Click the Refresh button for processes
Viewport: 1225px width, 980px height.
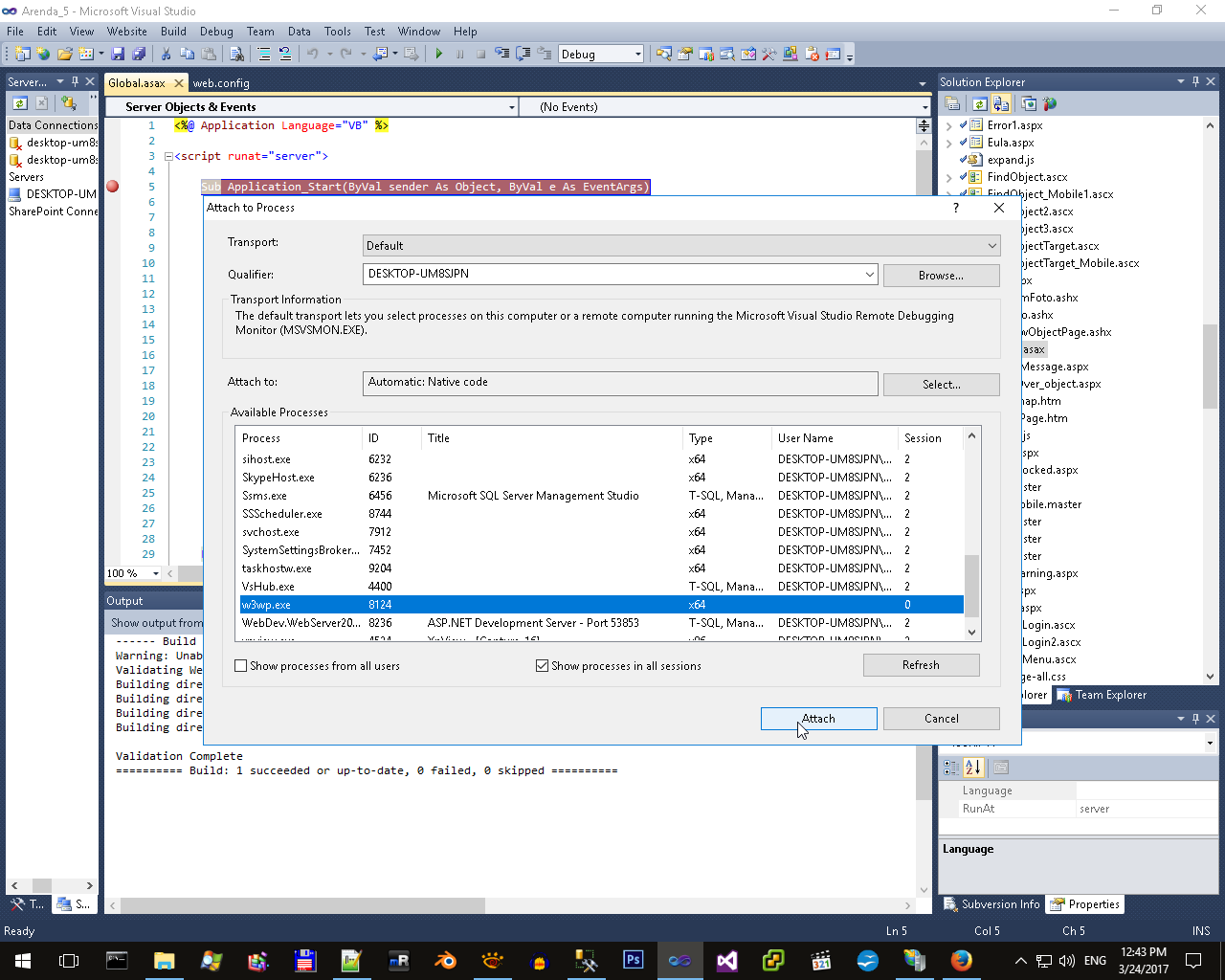922,665
